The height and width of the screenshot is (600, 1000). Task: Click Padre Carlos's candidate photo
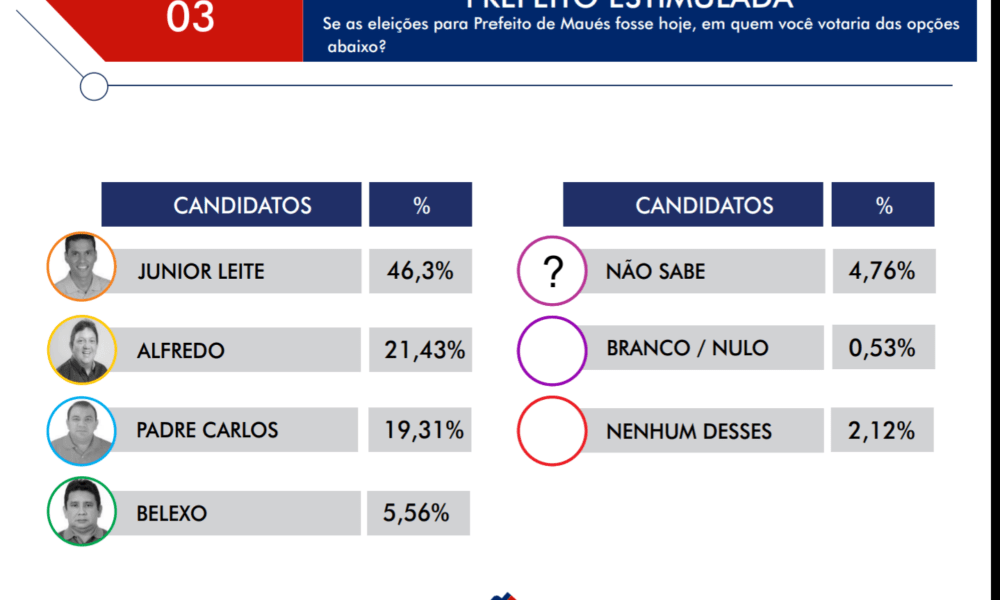click(82, 431)
